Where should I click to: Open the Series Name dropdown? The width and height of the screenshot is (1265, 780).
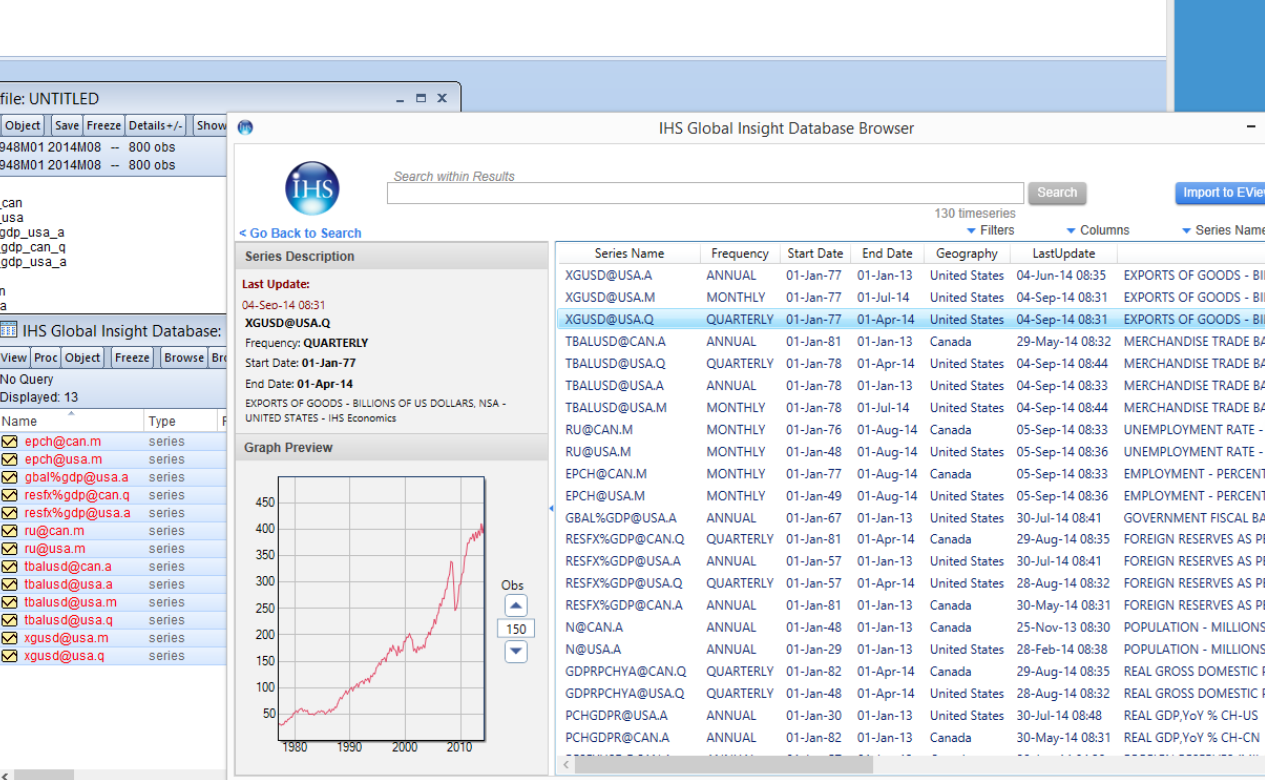(x=1223, y=230)
